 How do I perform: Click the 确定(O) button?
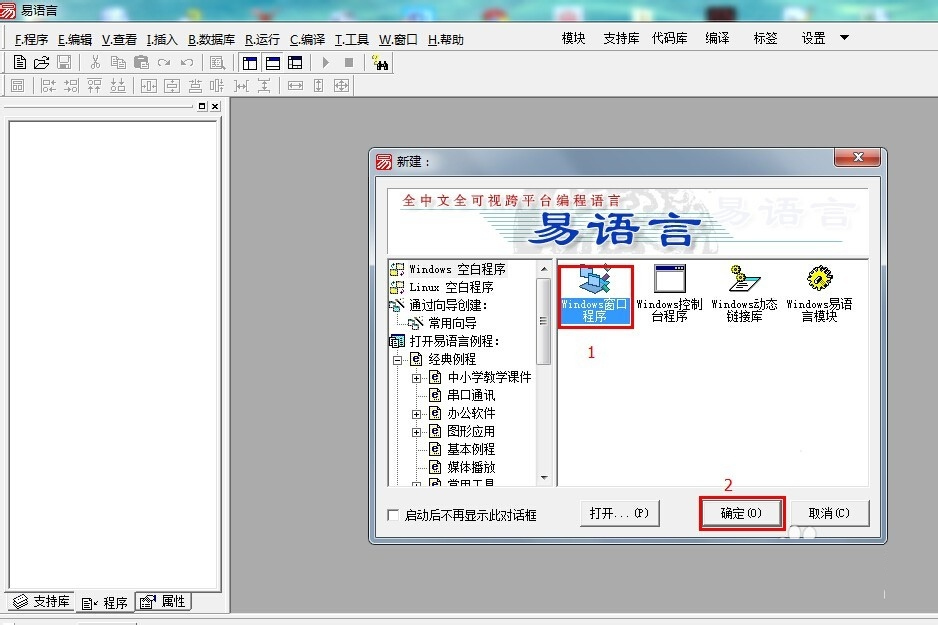[741, 513]
